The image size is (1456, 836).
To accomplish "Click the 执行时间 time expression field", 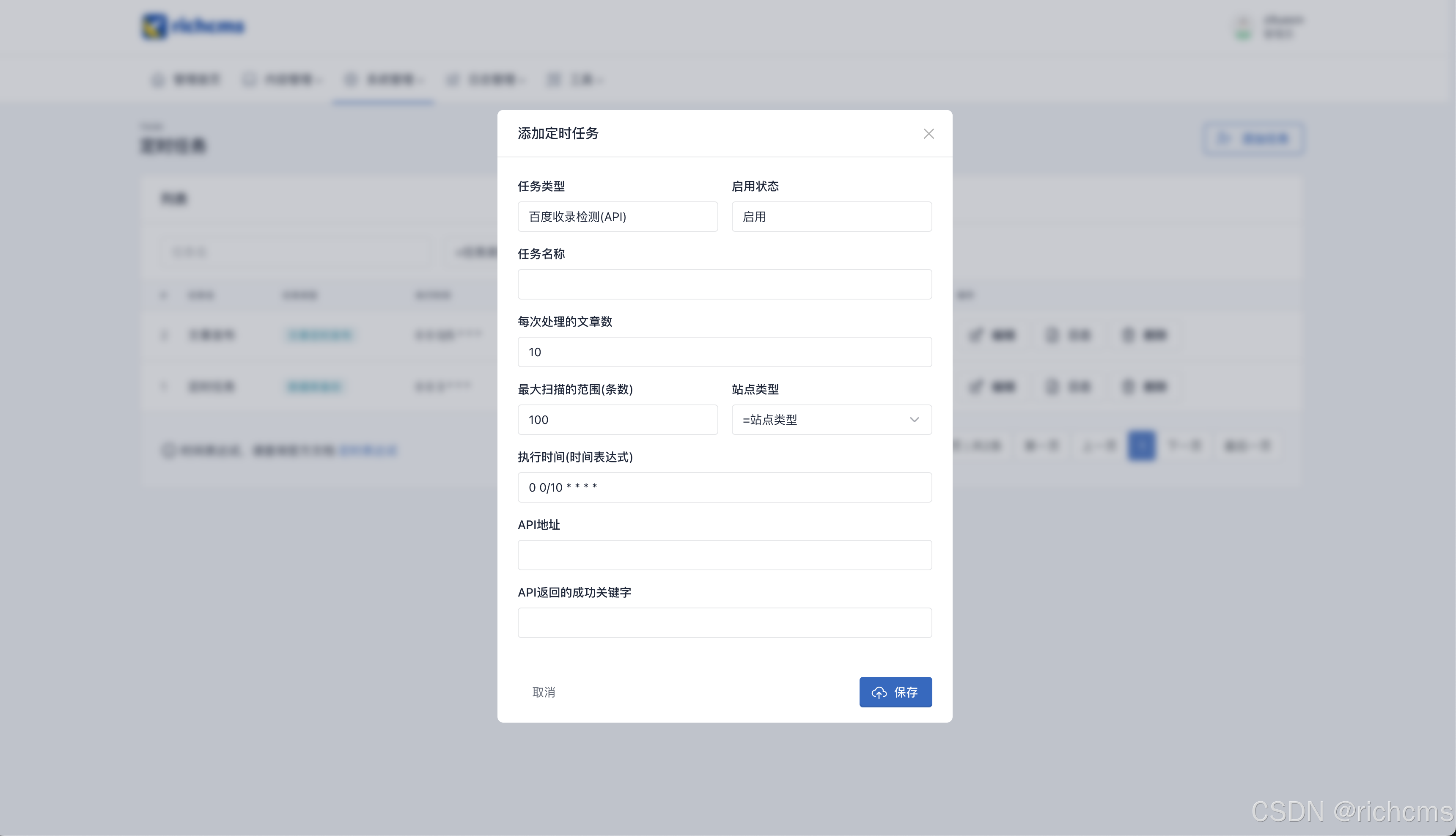I will (724, 487).
